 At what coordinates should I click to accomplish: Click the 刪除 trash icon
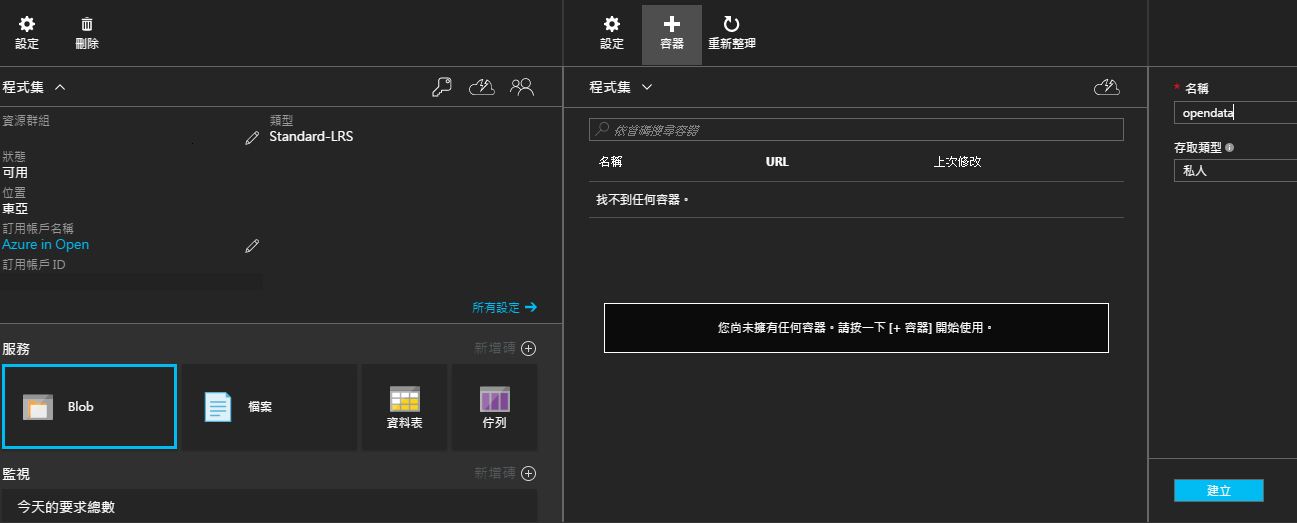87,32
